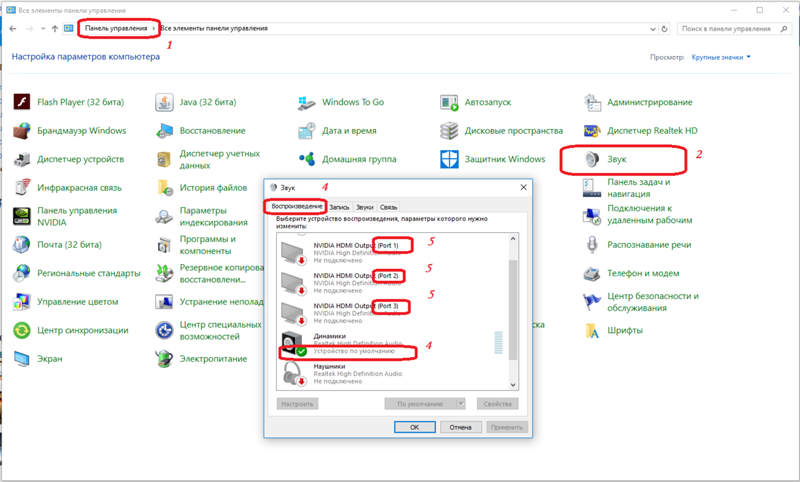Click OK button in Звук dialog
The image size is (800, 482).
click(415, 427)
